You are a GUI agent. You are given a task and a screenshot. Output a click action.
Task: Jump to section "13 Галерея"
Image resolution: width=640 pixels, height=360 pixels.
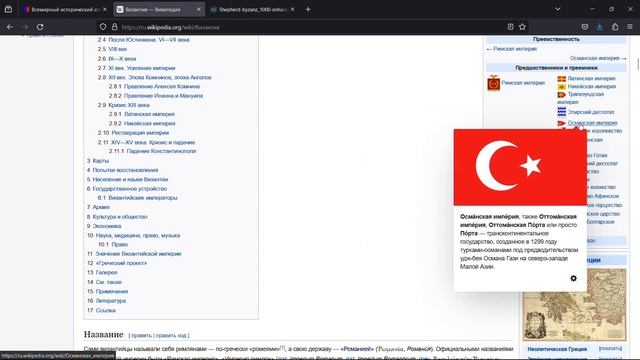click(102, 273)
